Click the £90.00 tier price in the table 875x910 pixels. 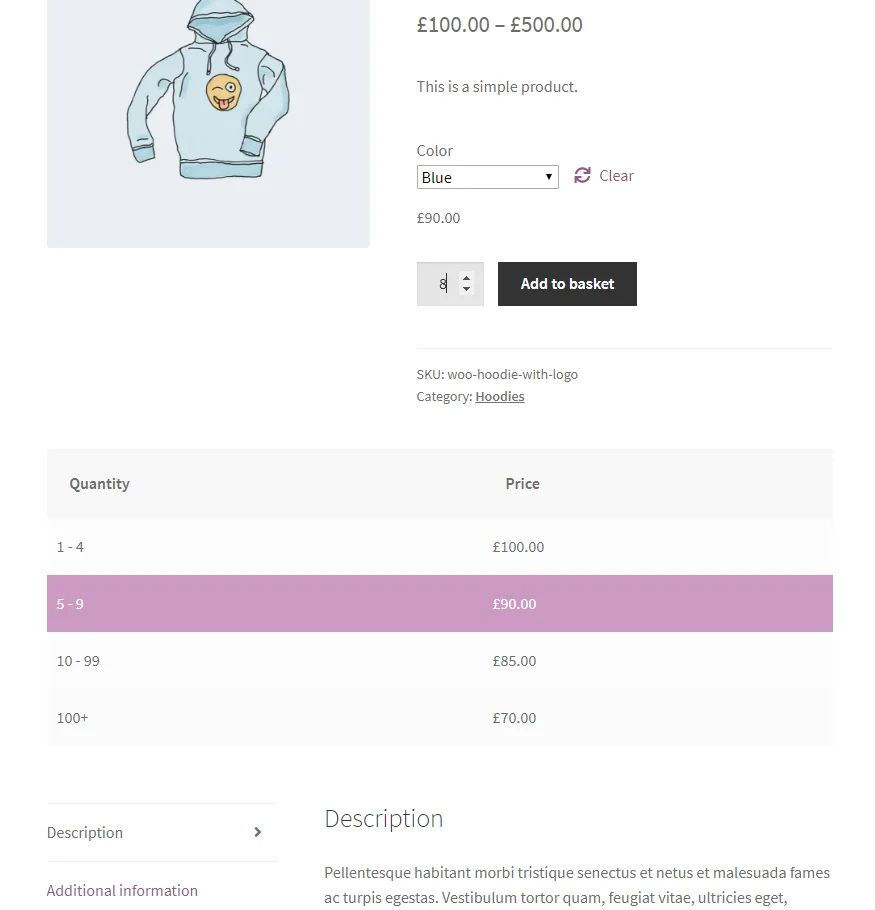513,604
